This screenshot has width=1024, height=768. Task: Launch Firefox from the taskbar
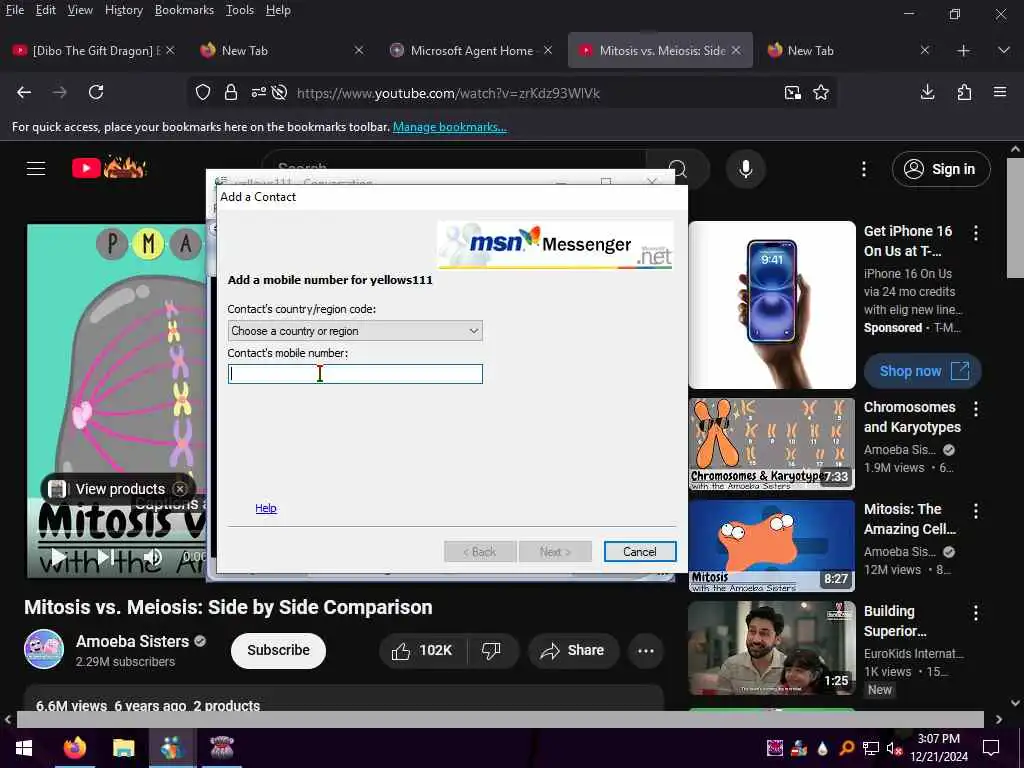tap(75, 748)
